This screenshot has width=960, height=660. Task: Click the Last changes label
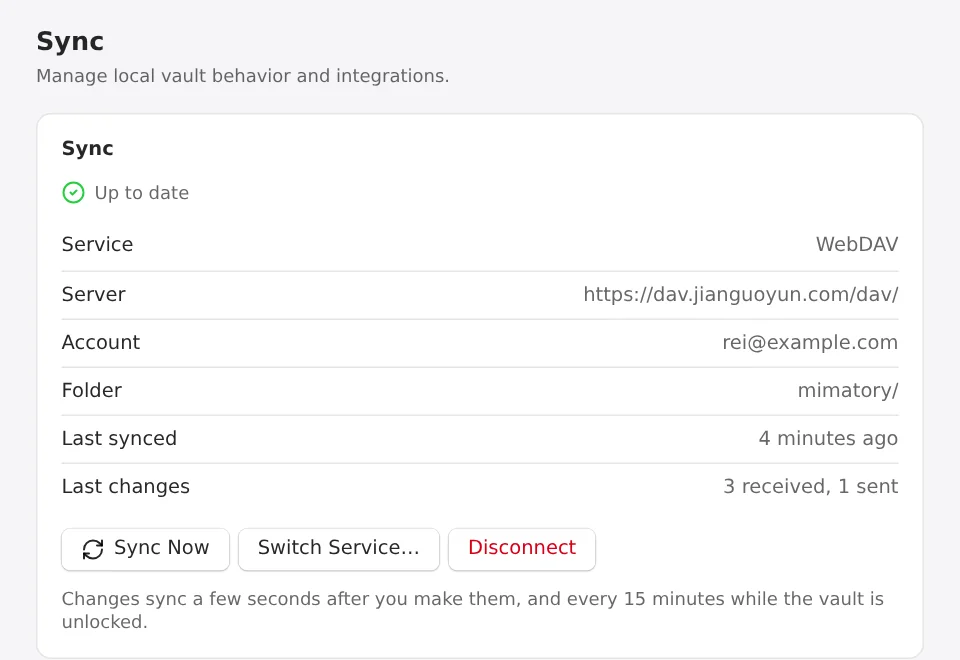pyautogui.click(x=126, y=486)
